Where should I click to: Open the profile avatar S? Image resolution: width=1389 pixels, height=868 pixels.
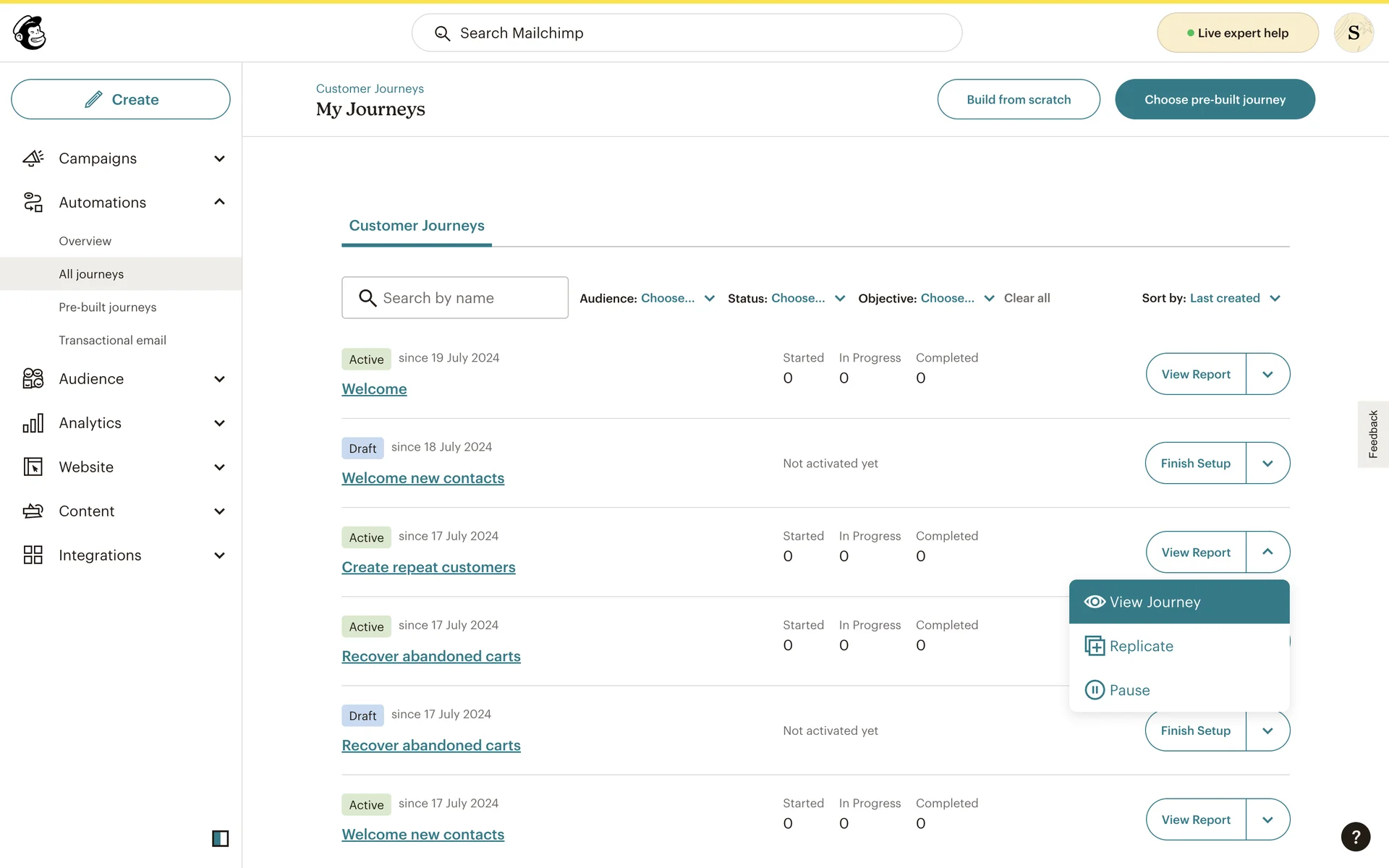1353,33
